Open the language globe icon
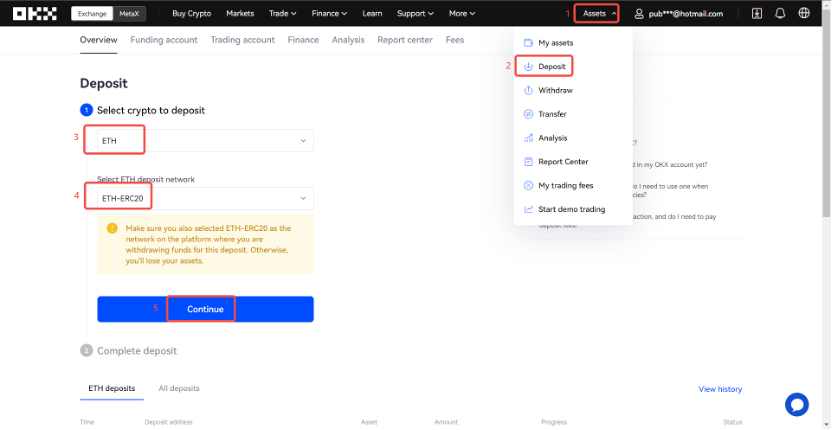The height and width of the screenshot is (430, 832). pyautogui.click(x=804, y=13)
